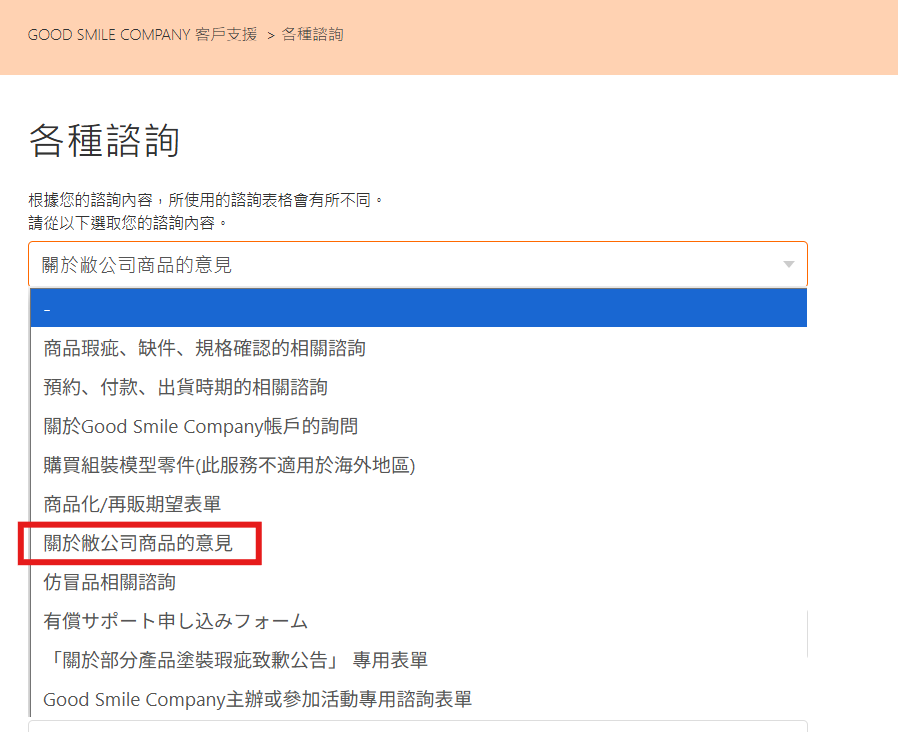Click the 根據您的諮詢內容 instruction text line
This screenshot has width=898, height=732.
206,201
